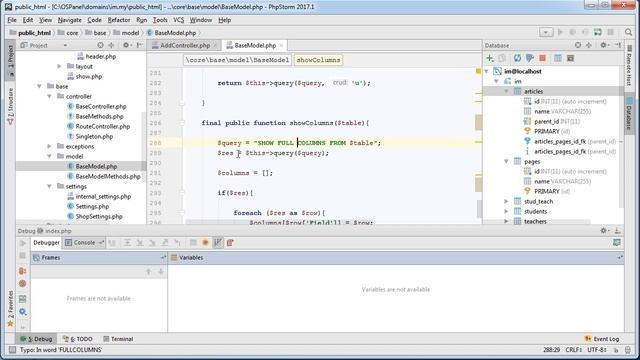Image resolution: width=640 pixels, height=360 pixels.
Task: Click the yellow inspection indicator above the editor scrollbar
Action: click(x=478, y=71)
